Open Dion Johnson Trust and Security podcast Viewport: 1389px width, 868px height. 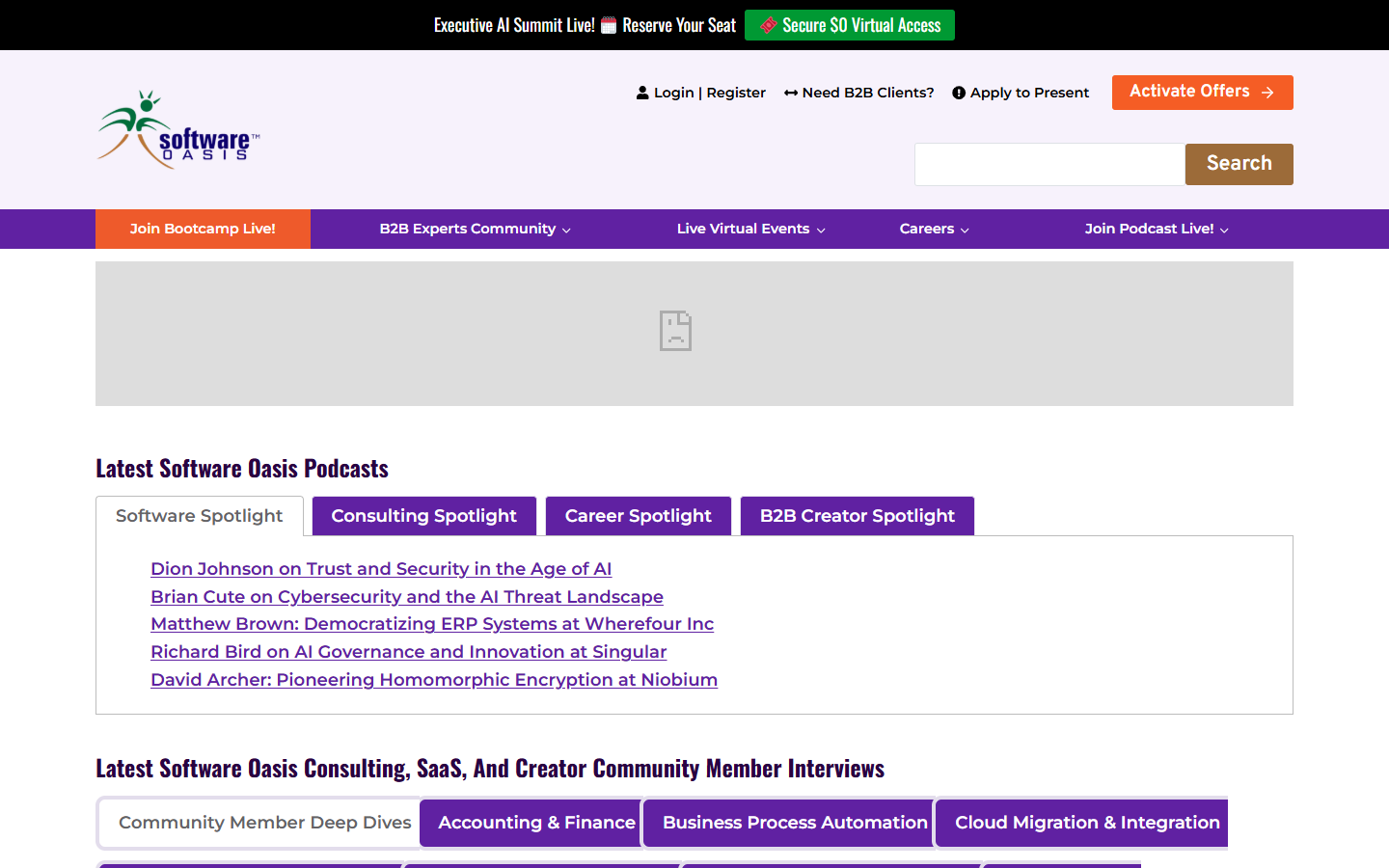click(381, 569)
